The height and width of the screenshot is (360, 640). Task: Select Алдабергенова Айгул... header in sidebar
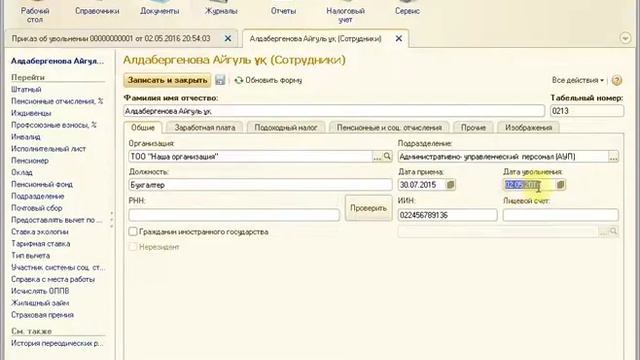pyautogui.click(x=57, y=61)
